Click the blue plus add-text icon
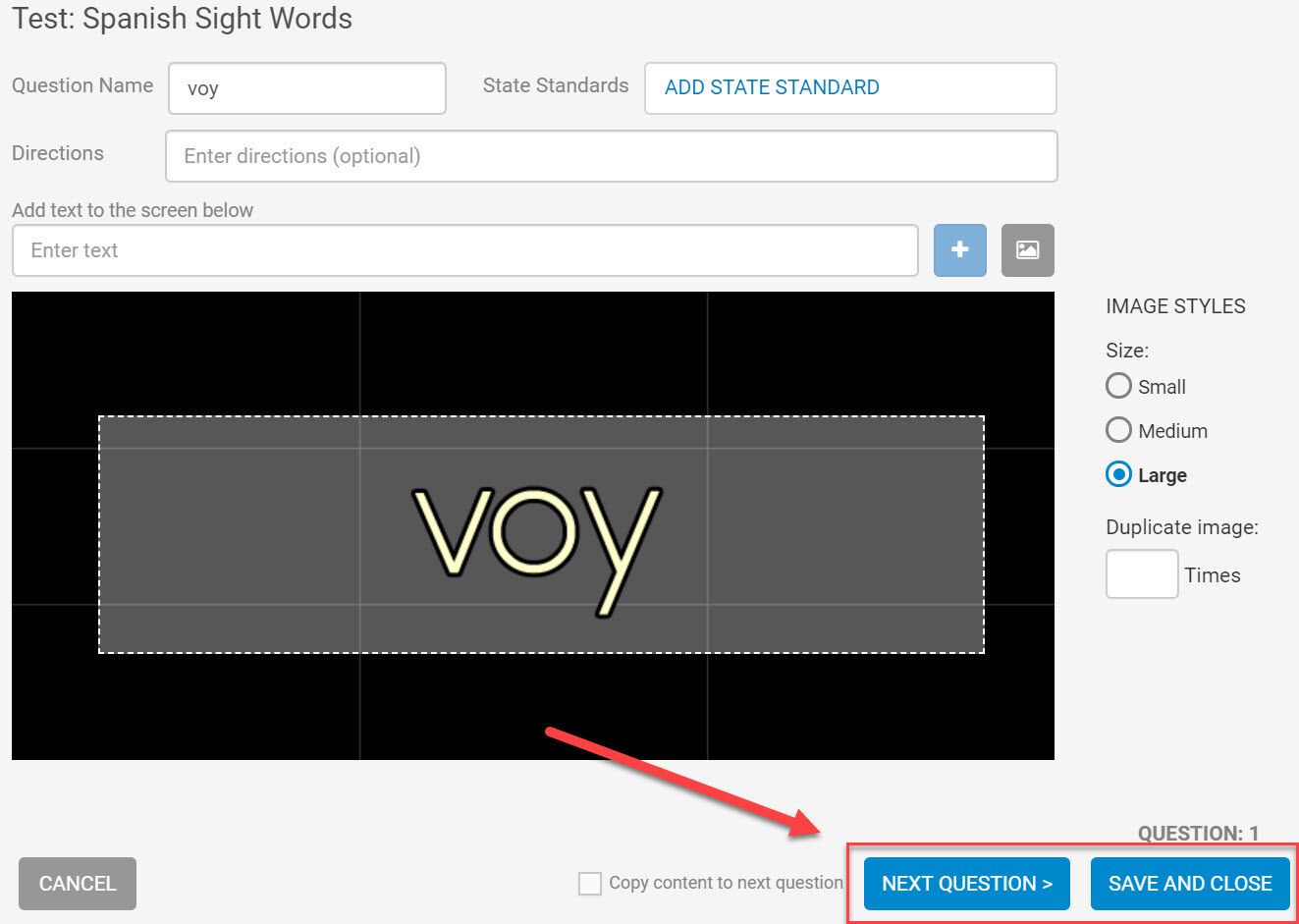Screen dimensions: 1299x924 pyautogui.click(x=959, y=250)
